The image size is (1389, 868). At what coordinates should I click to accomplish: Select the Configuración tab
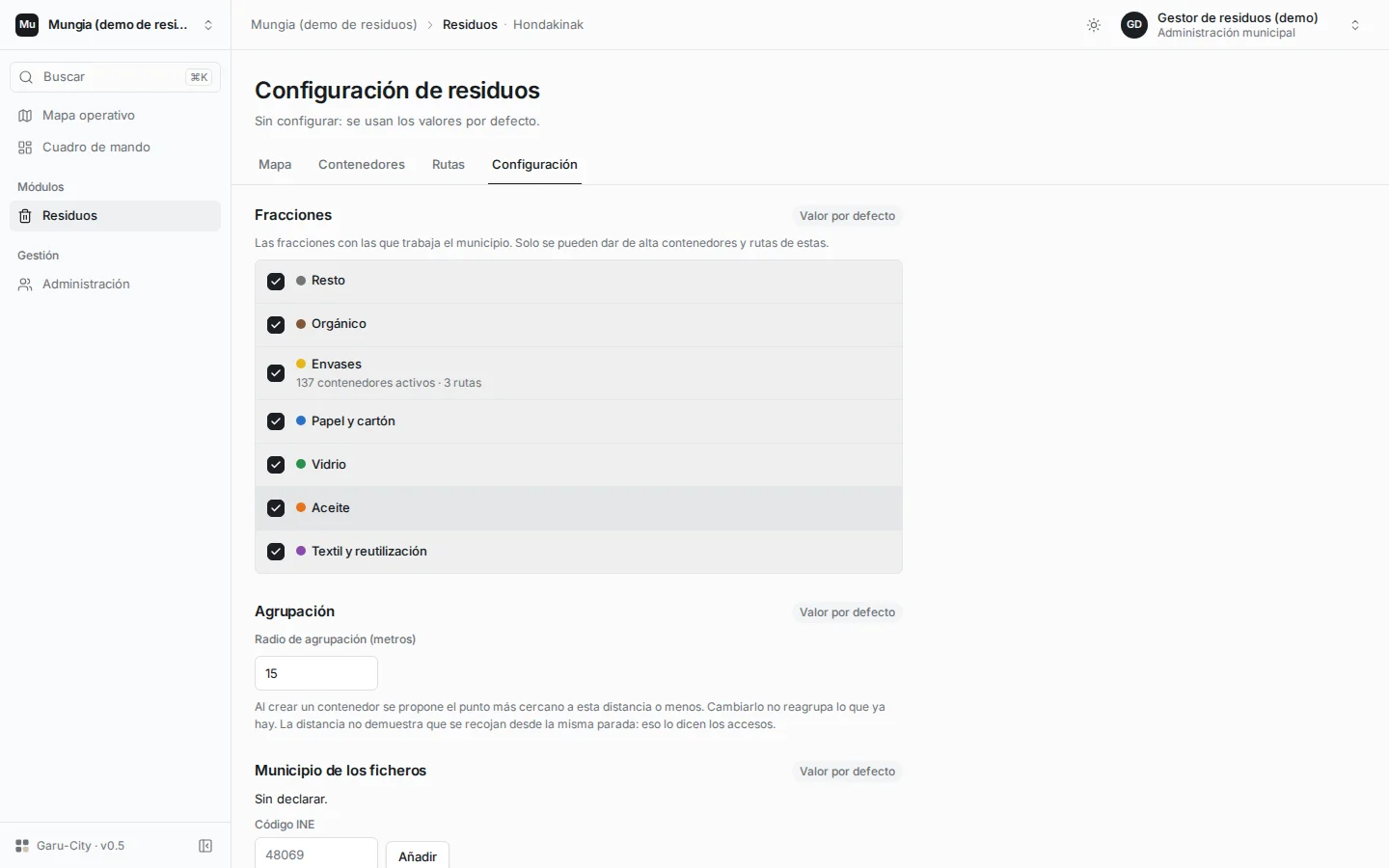click(534, 165)
